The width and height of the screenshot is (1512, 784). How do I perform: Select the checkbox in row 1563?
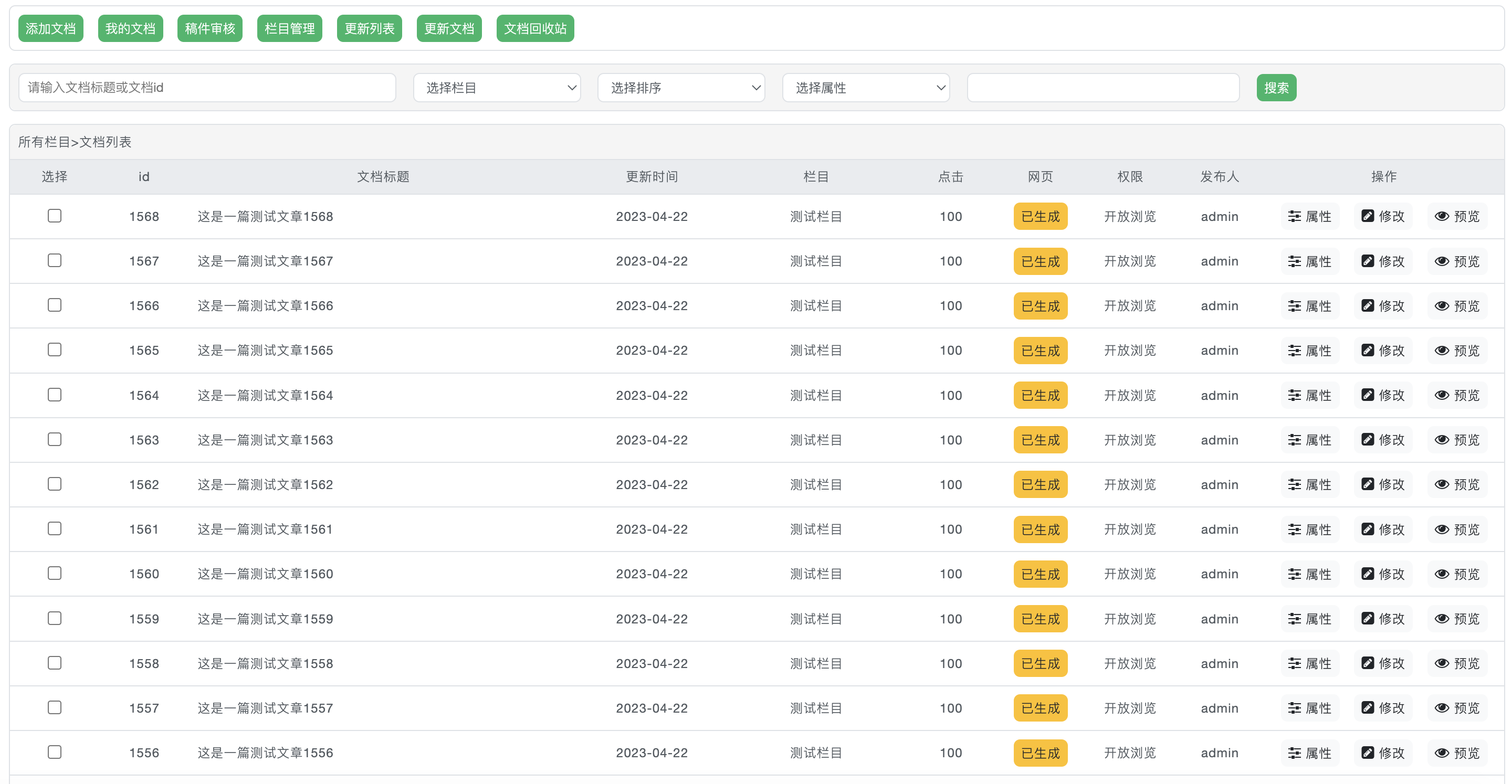[x=55, y=440]
